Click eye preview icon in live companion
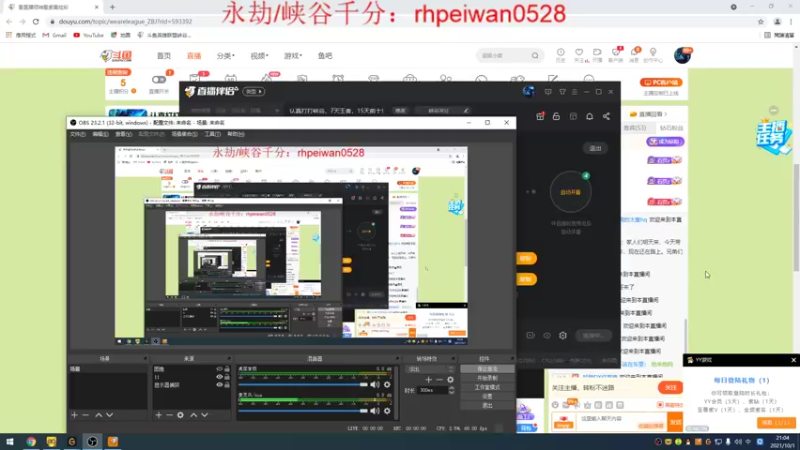Screen dimensions: 800x450 546,336
